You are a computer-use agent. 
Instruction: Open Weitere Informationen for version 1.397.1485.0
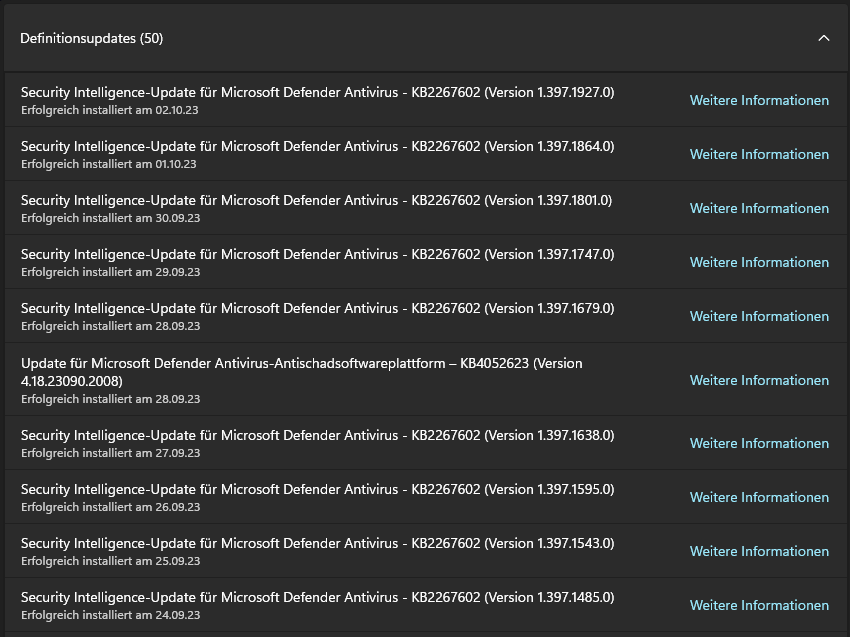coord(759,605)
